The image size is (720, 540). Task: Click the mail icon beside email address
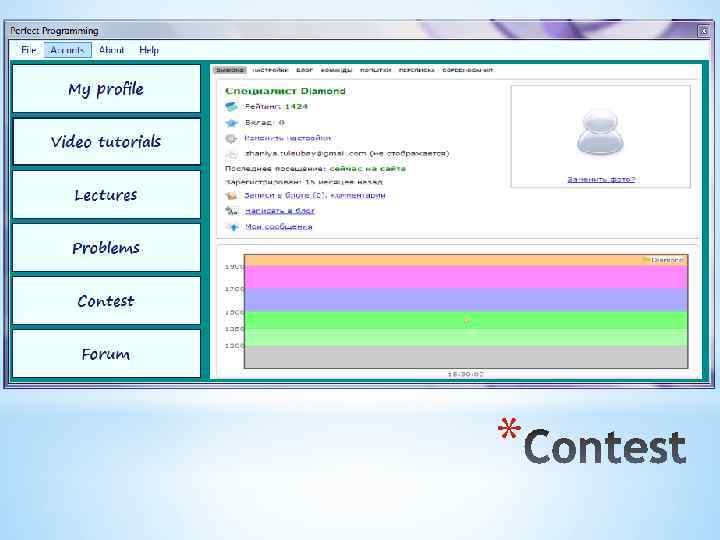click(x=232, y=154)
